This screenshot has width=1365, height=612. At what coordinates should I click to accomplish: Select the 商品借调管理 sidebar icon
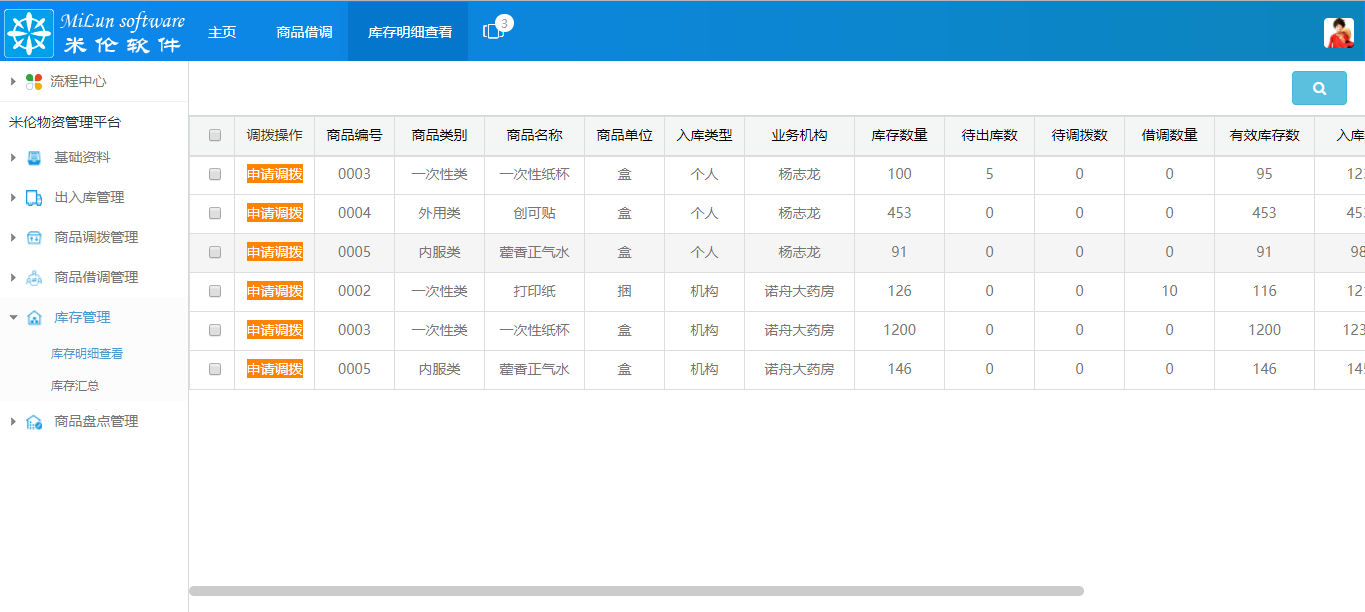click(x=34, y=276)
